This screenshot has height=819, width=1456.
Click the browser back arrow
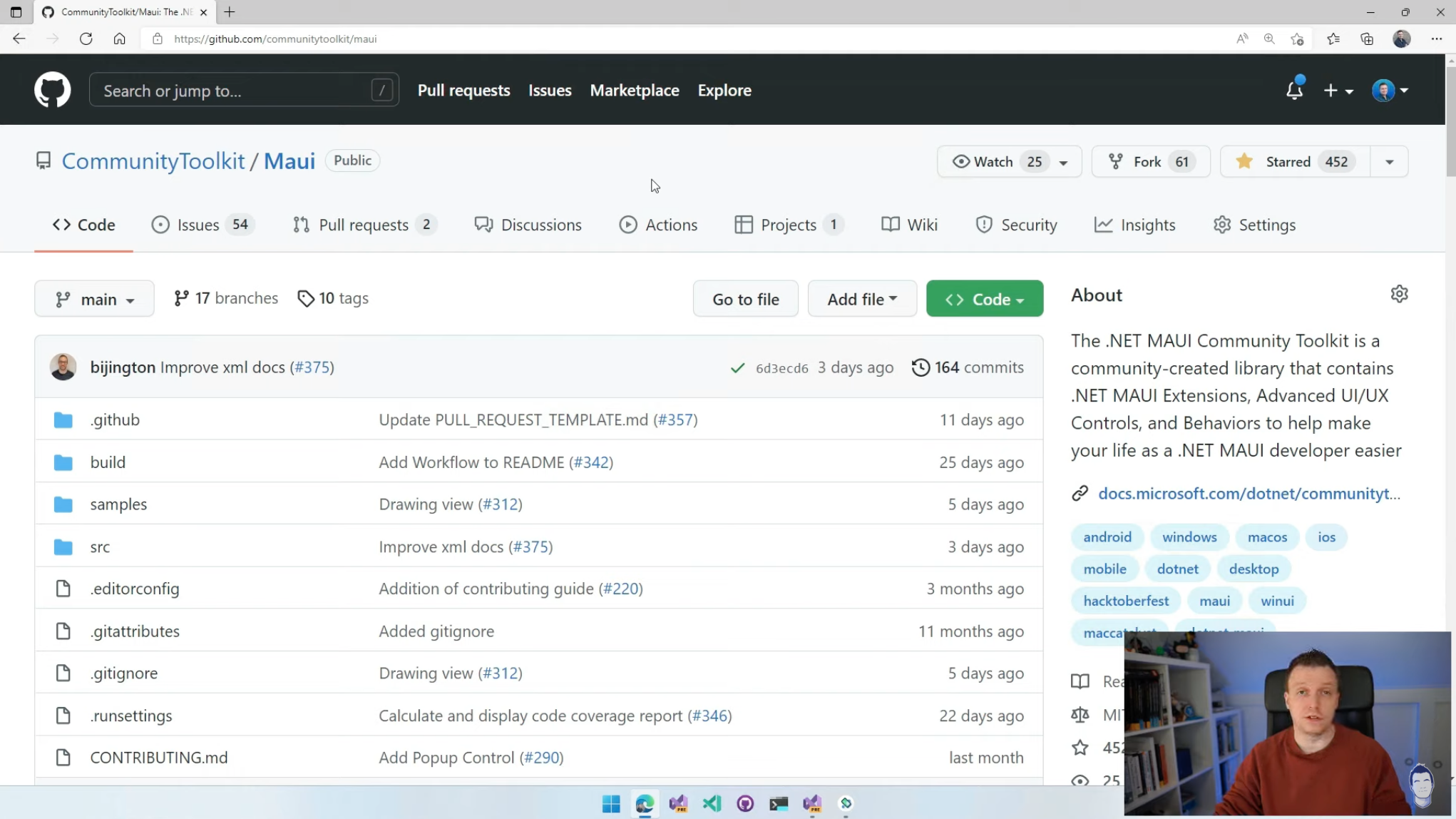pyautogui.click(x=19, y=39)
